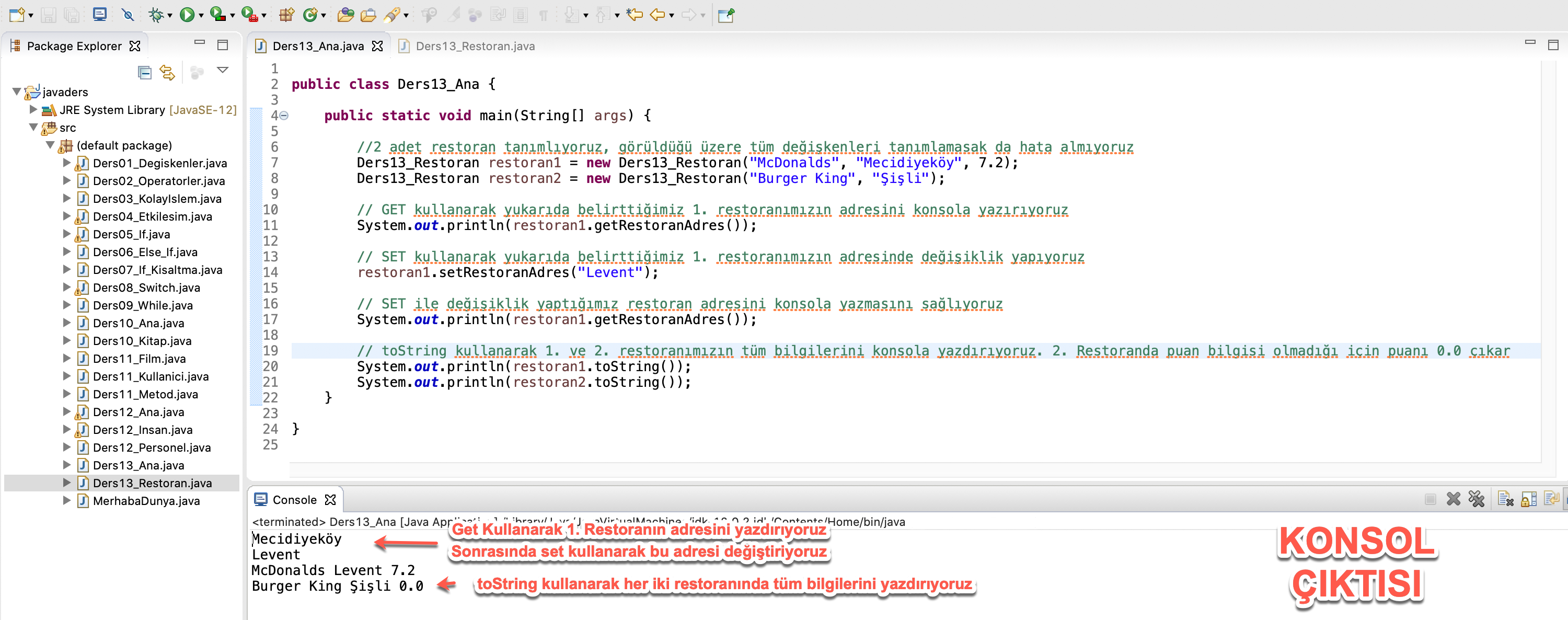The width and height of the screenshot is (1568, 620).
Task: Click the green Run button in toolbar
Action: (x=187, y=15)
